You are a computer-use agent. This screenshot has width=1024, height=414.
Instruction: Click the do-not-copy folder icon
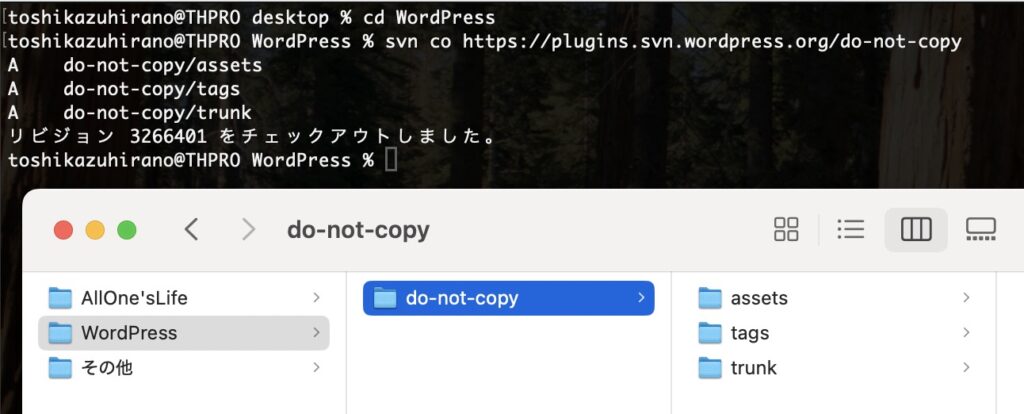click(x=385, y=298)
